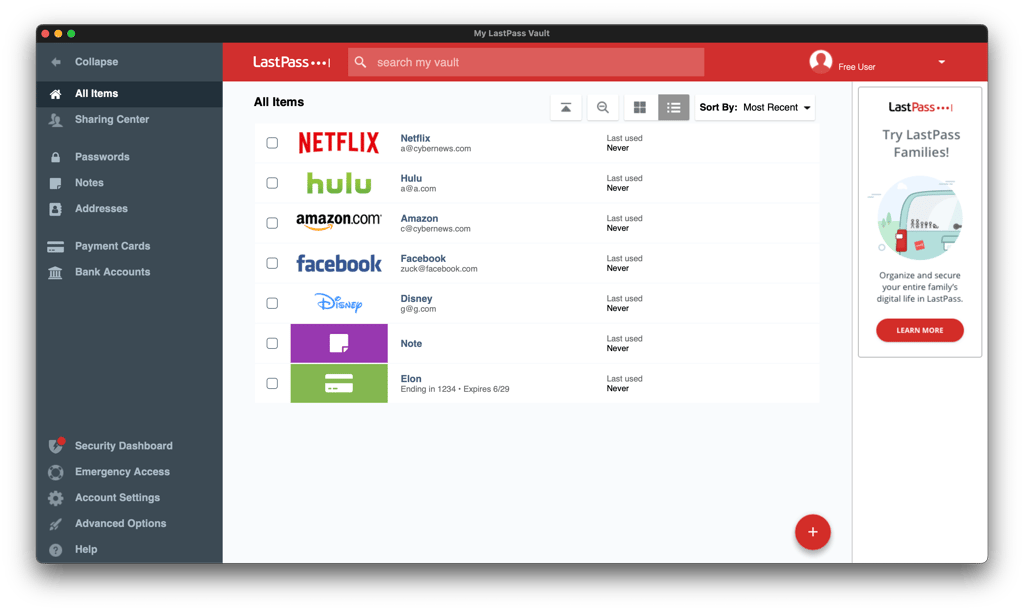Check the Facebook item checkbox
Viewport: 1024px width, 611px height.
pyautogui.click(x=272, y=263)
